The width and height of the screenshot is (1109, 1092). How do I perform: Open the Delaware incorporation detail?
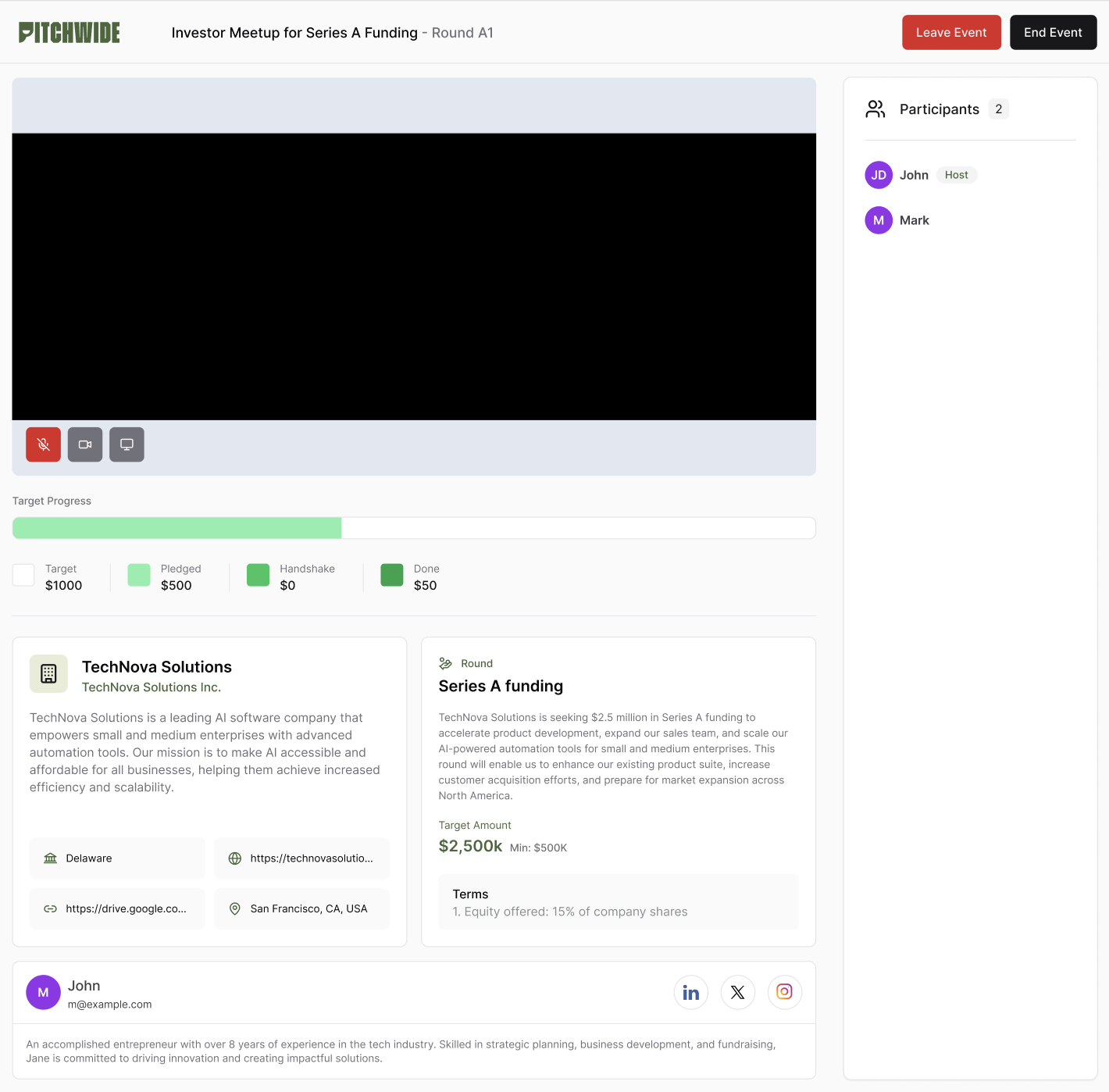tap(116, 858)
